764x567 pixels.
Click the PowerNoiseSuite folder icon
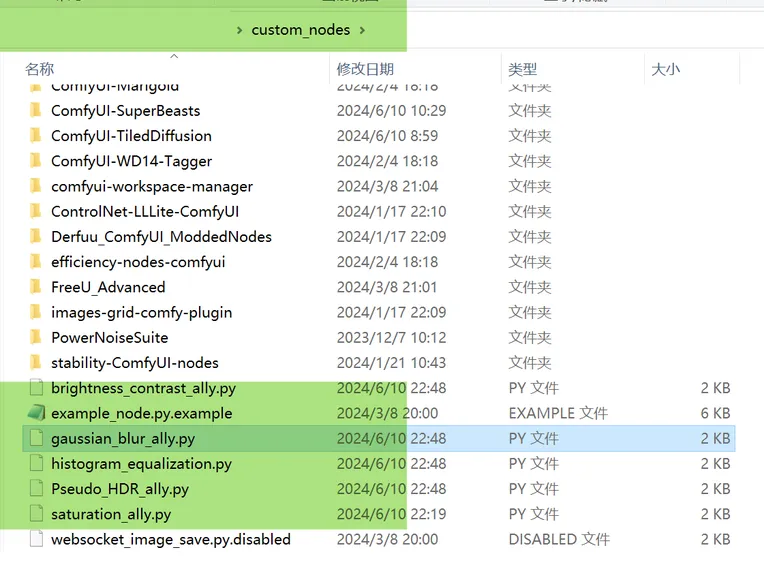pos(36,337)
